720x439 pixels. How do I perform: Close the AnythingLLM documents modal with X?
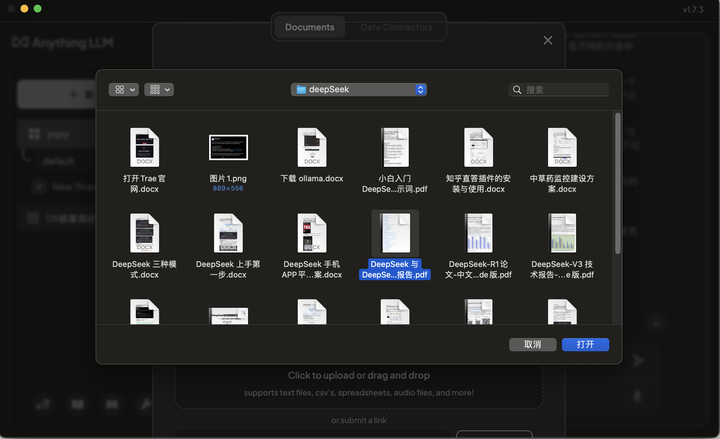pyautogui.click(x=548, y=40)
